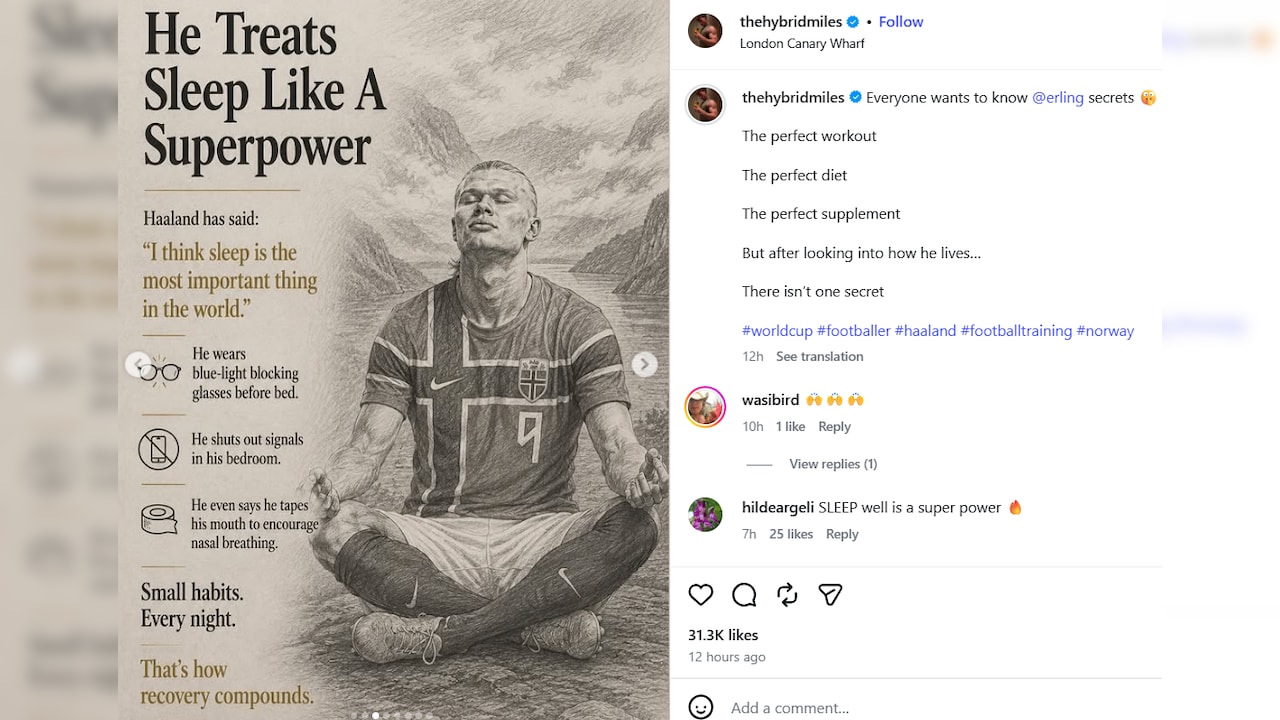
Task: Focus the Add a comment field
Action: coord(940,707)
